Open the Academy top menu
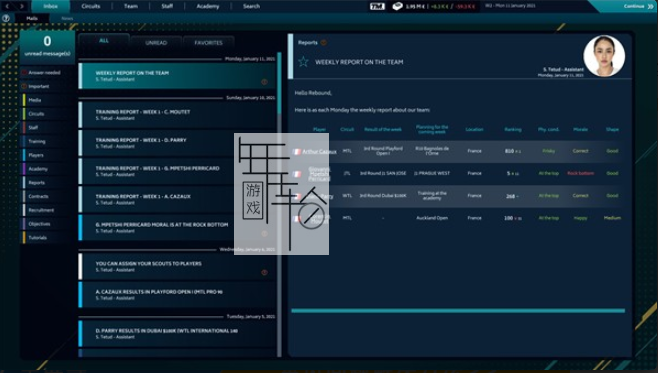 [x=208, y=6]
